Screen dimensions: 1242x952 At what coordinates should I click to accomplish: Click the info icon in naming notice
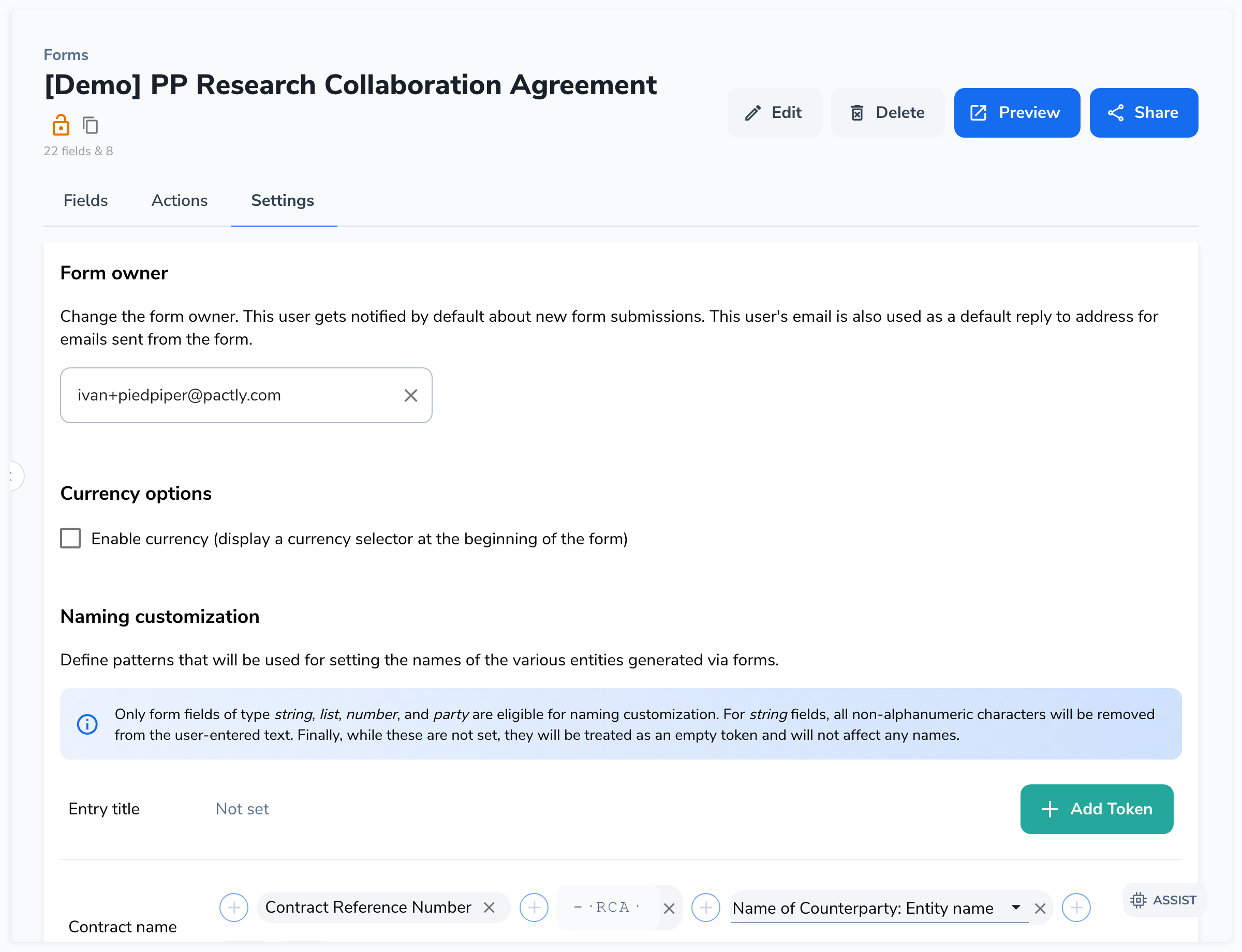87,724
